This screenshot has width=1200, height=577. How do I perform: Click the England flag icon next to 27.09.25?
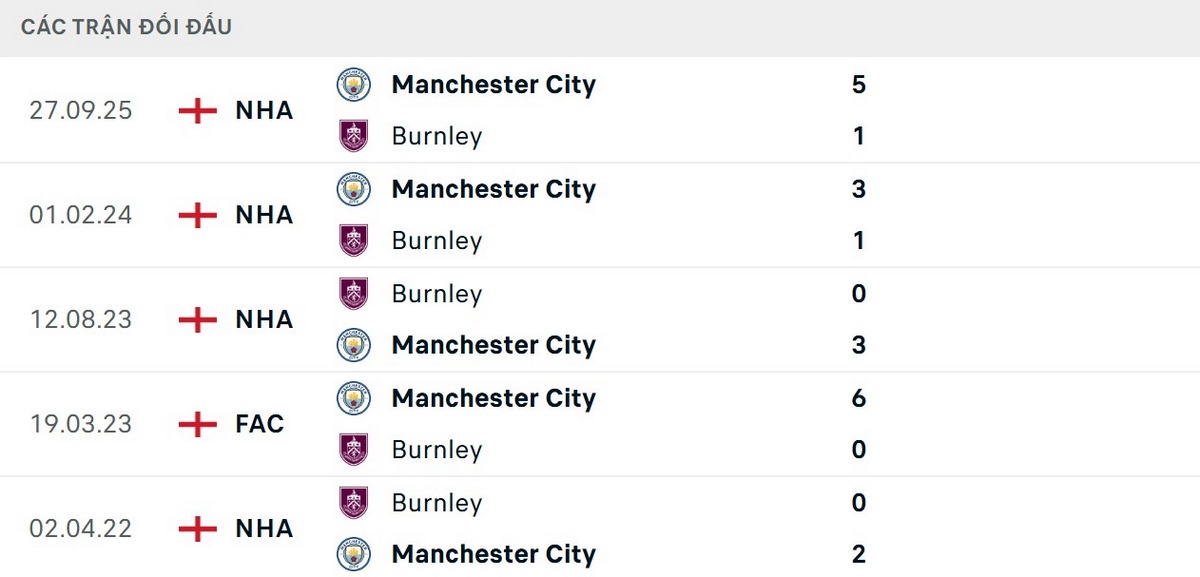[x=199, y=110]
